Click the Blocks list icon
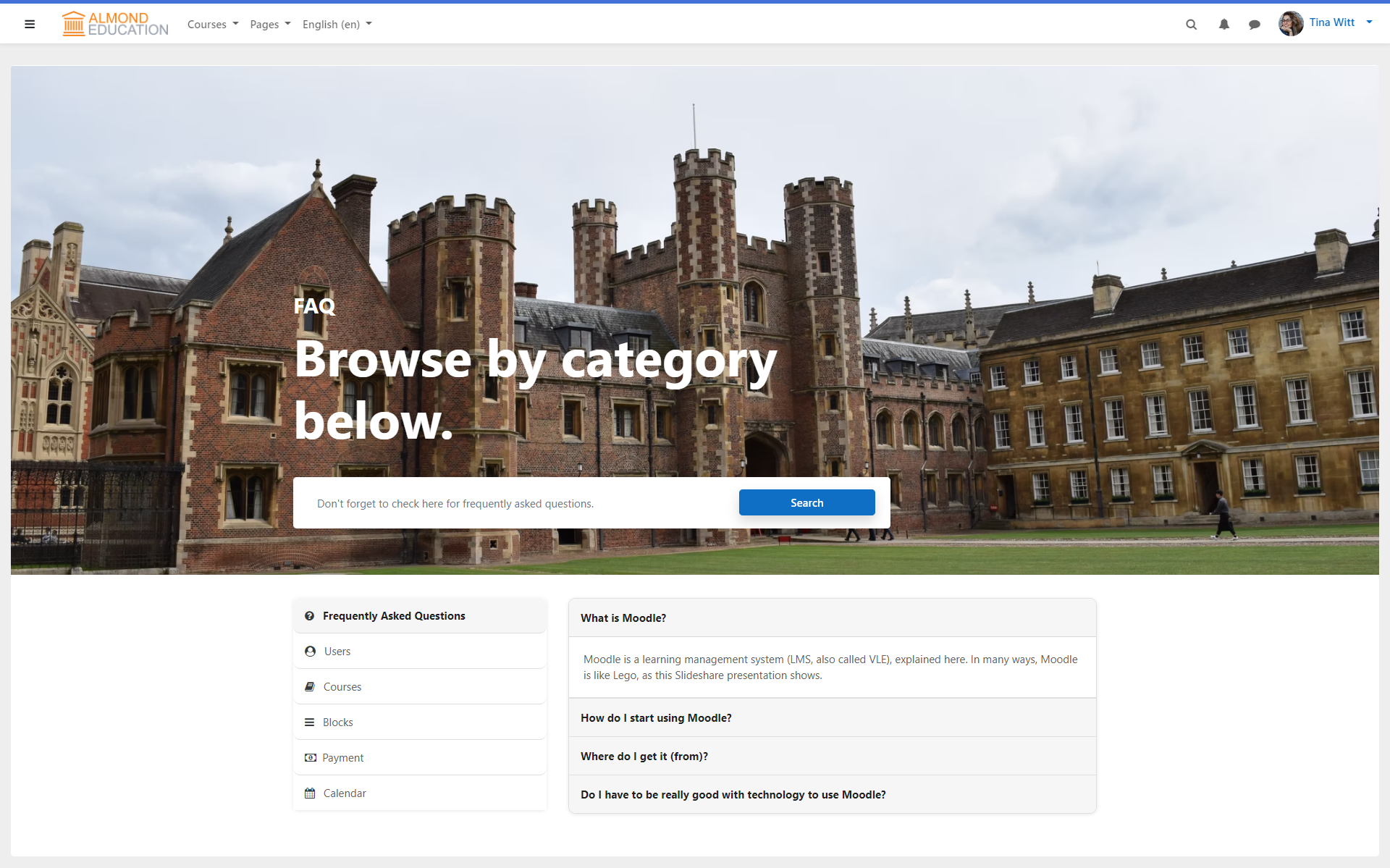Image resolution: width=1390 pixels, height=868 pixels. click(309, 722)
